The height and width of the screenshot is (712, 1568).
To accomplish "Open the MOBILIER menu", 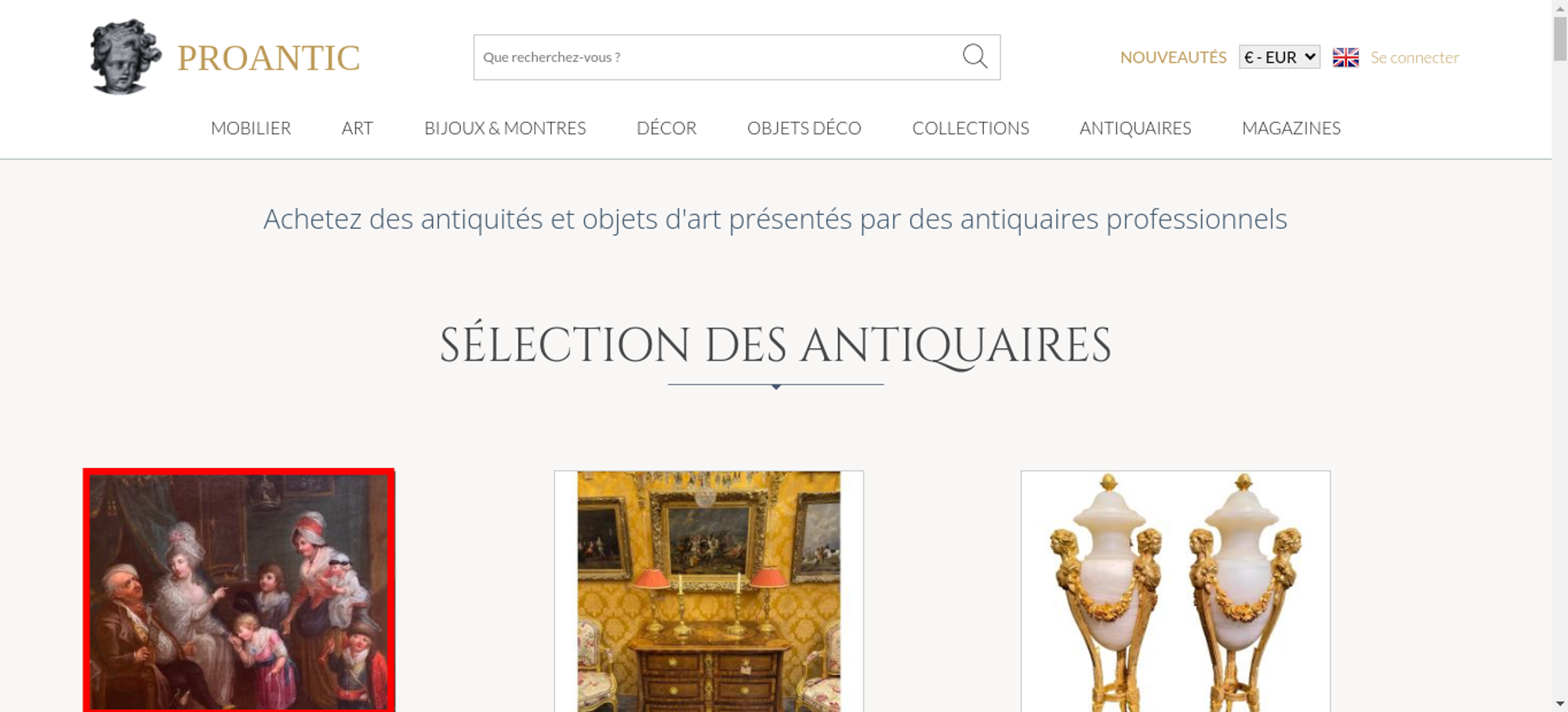I will point(251,128).
